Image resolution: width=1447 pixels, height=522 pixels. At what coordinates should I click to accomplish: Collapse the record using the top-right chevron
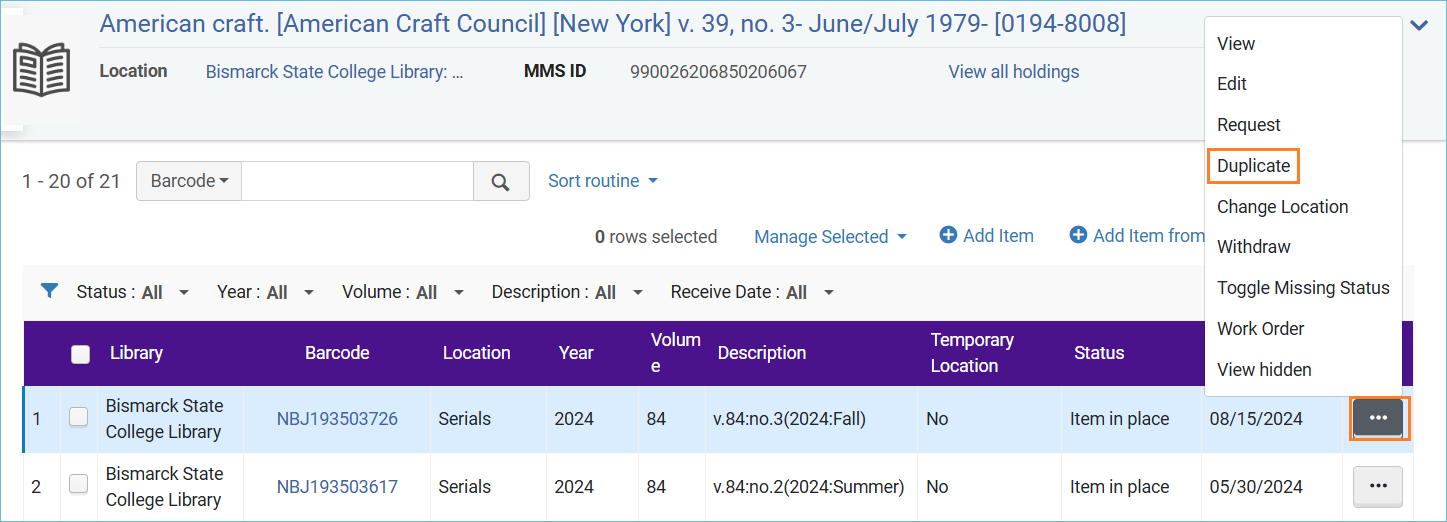(x=1419, y=26)
